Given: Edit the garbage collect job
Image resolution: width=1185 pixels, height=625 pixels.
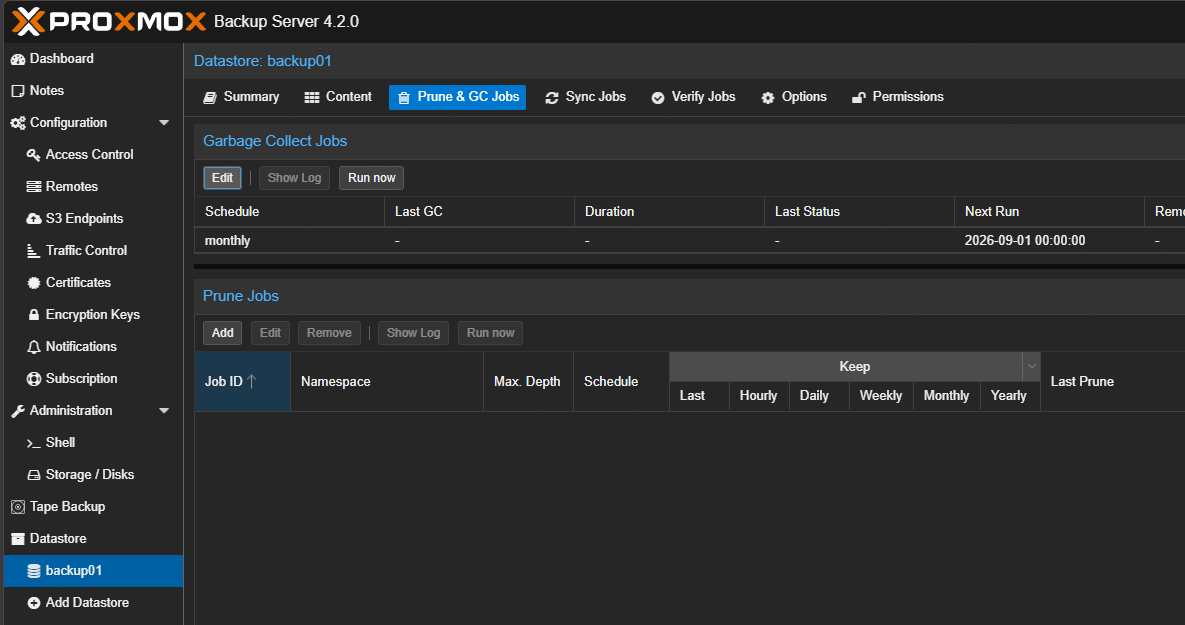Looking at the screenshot, I should pos(222,178).
